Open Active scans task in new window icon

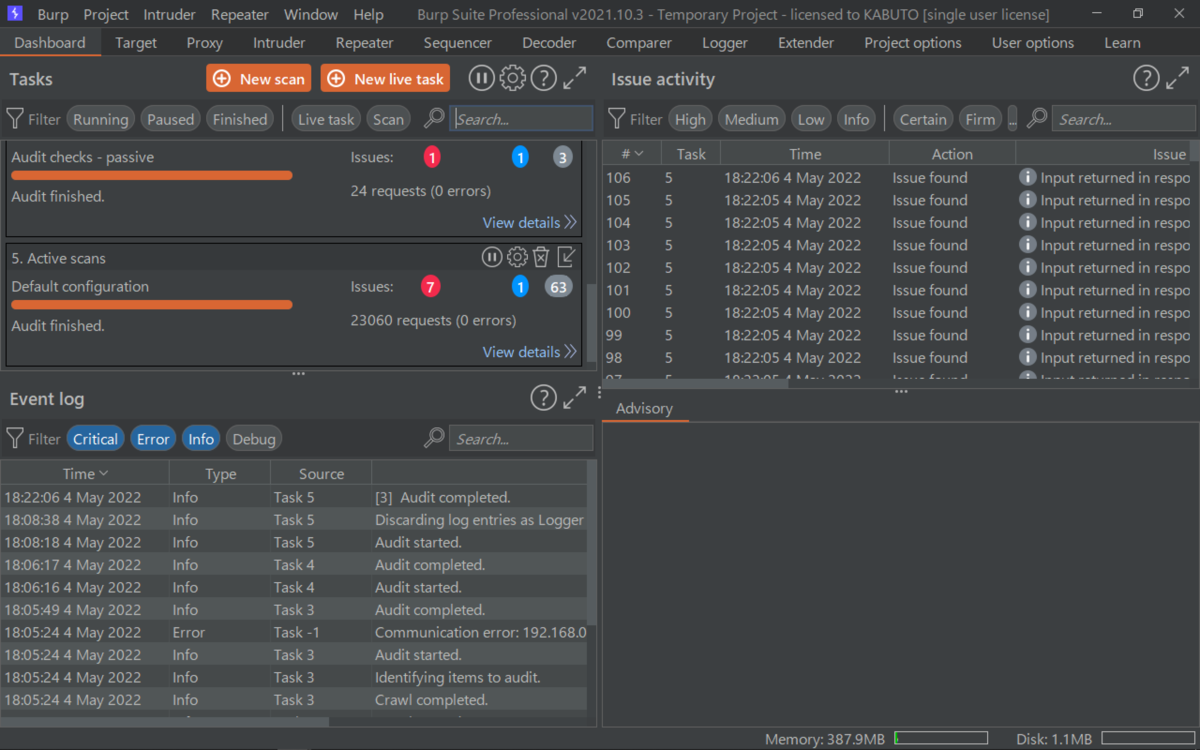coord(566,257)
